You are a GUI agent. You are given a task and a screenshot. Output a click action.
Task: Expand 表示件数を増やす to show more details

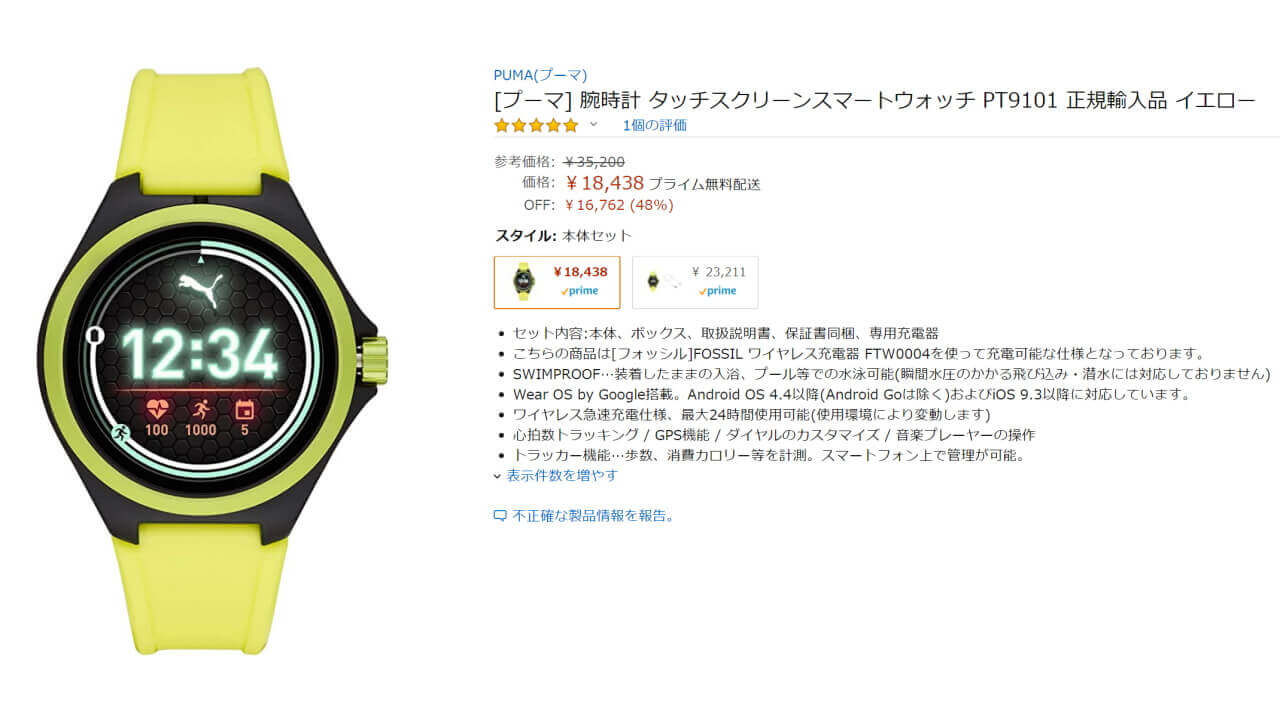point(562,475)
